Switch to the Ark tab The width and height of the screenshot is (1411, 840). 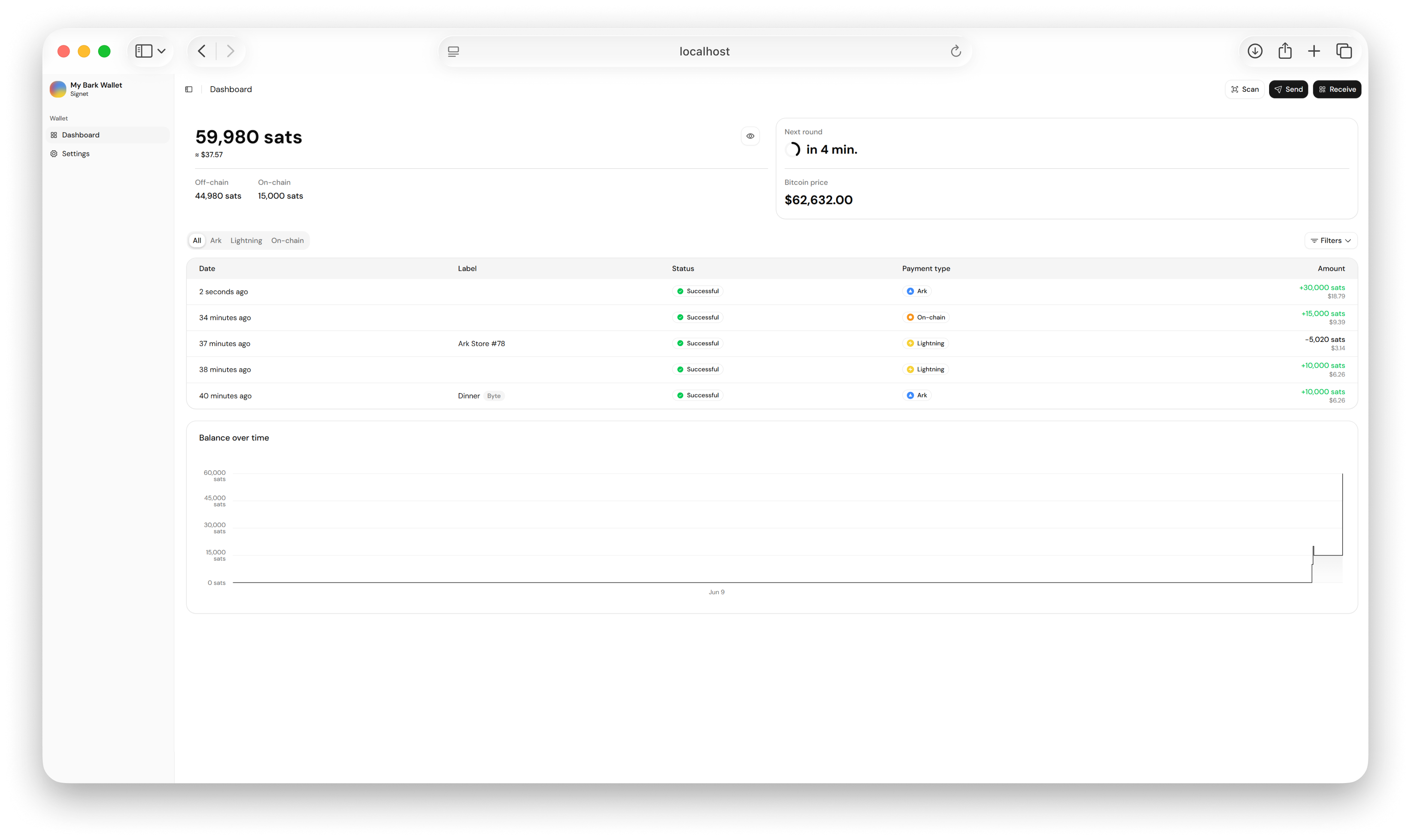point(216,240)
